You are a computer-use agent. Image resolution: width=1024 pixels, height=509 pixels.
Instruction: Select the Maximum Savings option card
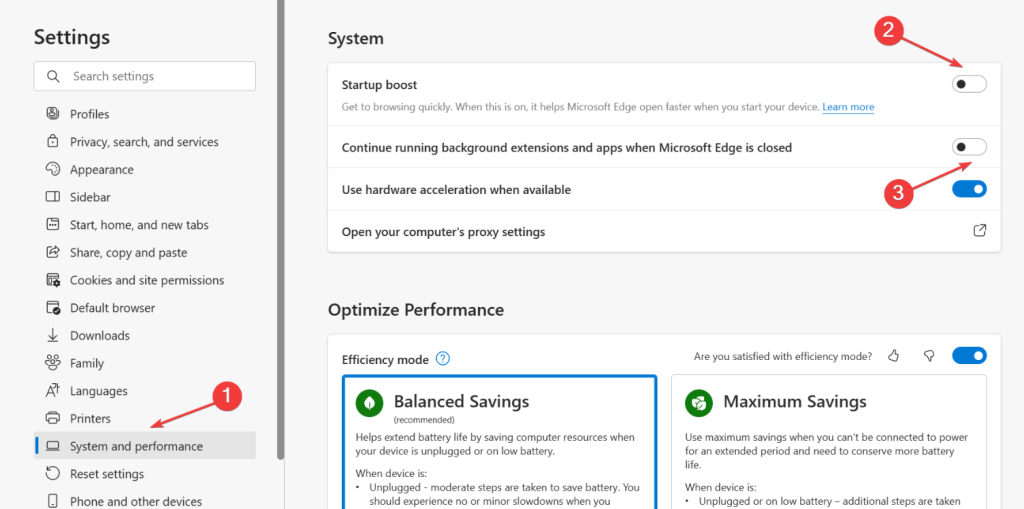(828, 440)
